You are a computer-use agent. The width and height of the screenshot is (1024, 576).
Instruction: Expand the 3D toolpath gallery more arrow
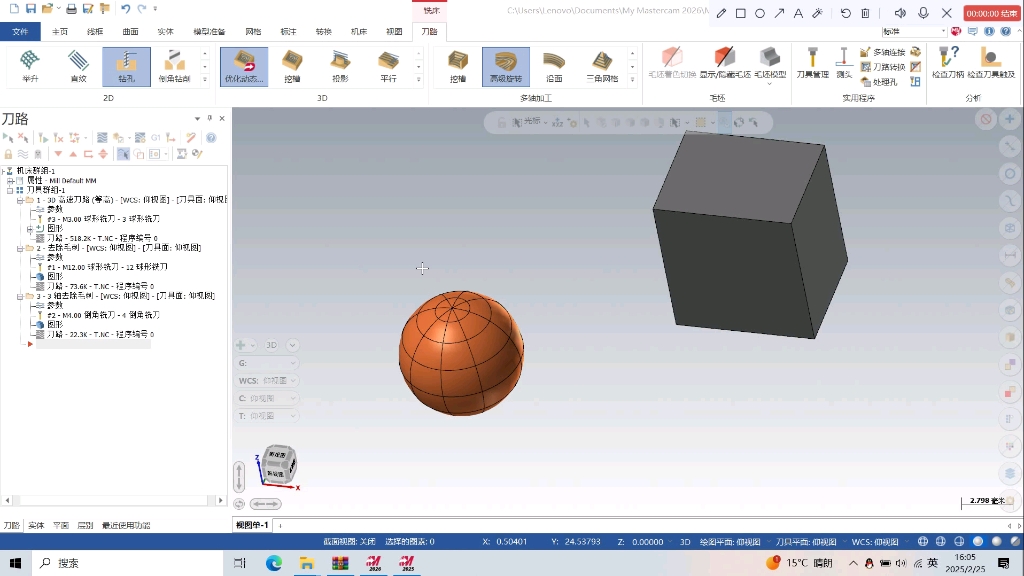point(419,80)
